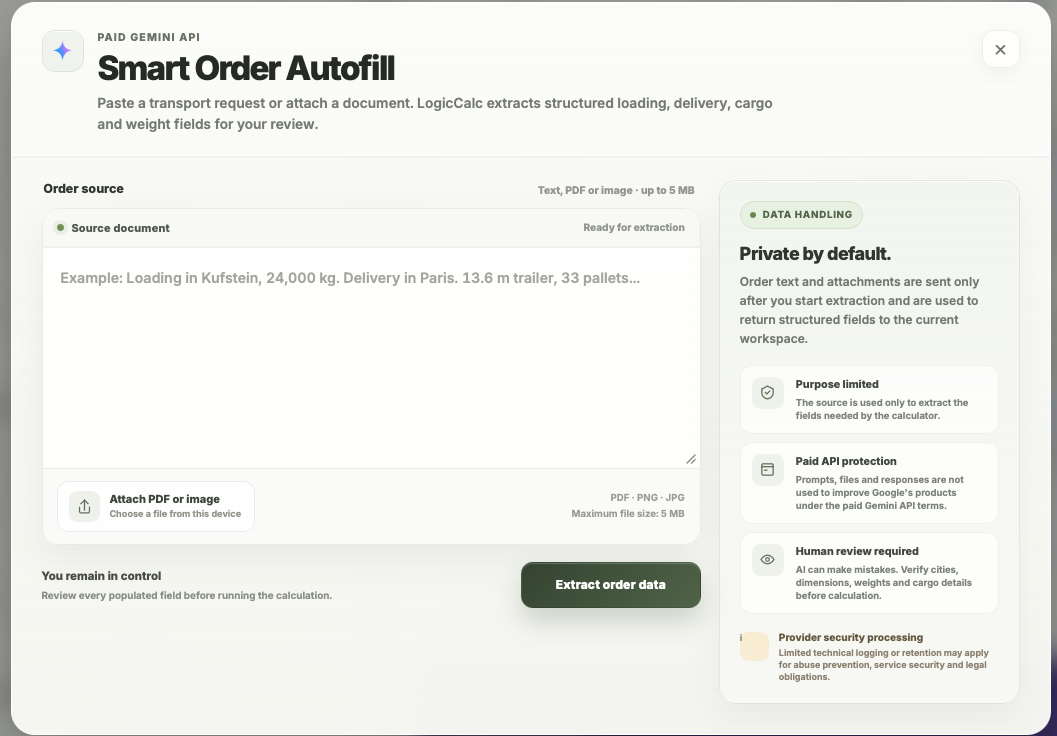This screenshot has width=1057, height=736.
Task: Click the DATA HANDLING badge
Action: coord(801,215)
